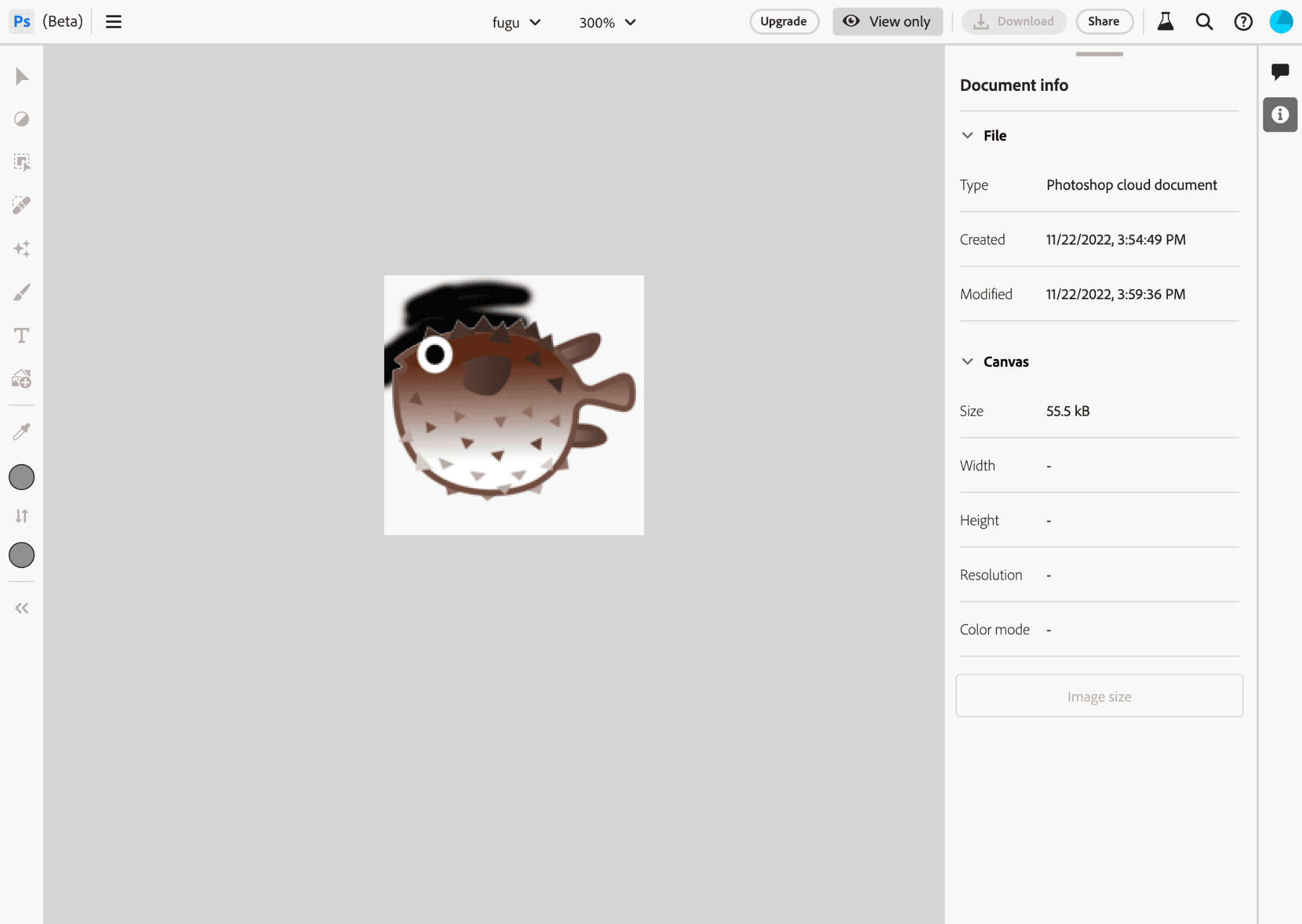
Task: Toggle the foreground color swatch
Action: click(x=22, y=477)
